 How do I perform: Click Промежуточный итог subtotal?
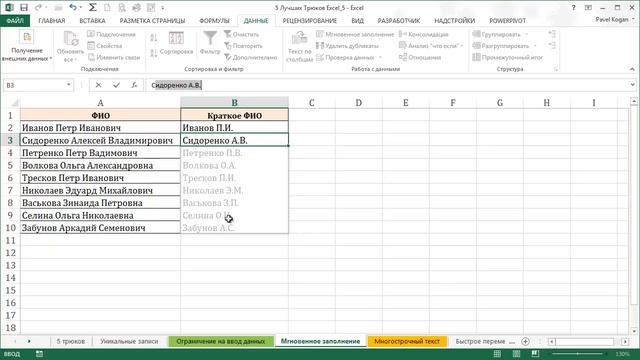[508, 57]
